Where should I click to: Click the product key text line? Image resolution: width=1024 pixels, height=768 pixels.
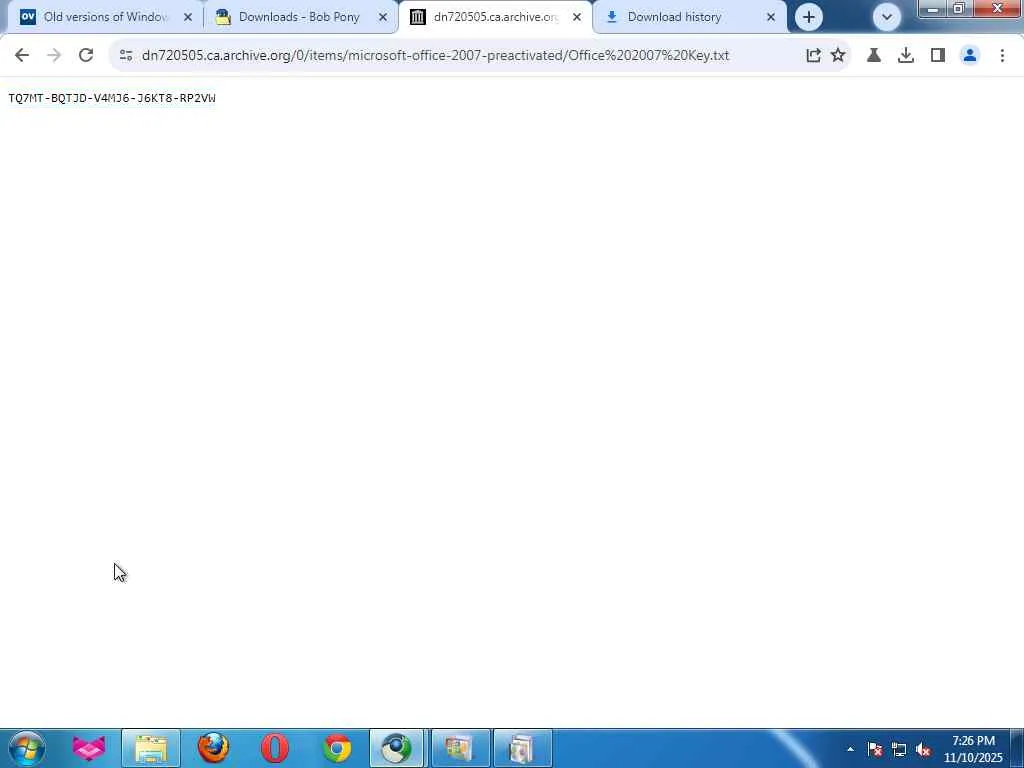[x=112, y=98]
